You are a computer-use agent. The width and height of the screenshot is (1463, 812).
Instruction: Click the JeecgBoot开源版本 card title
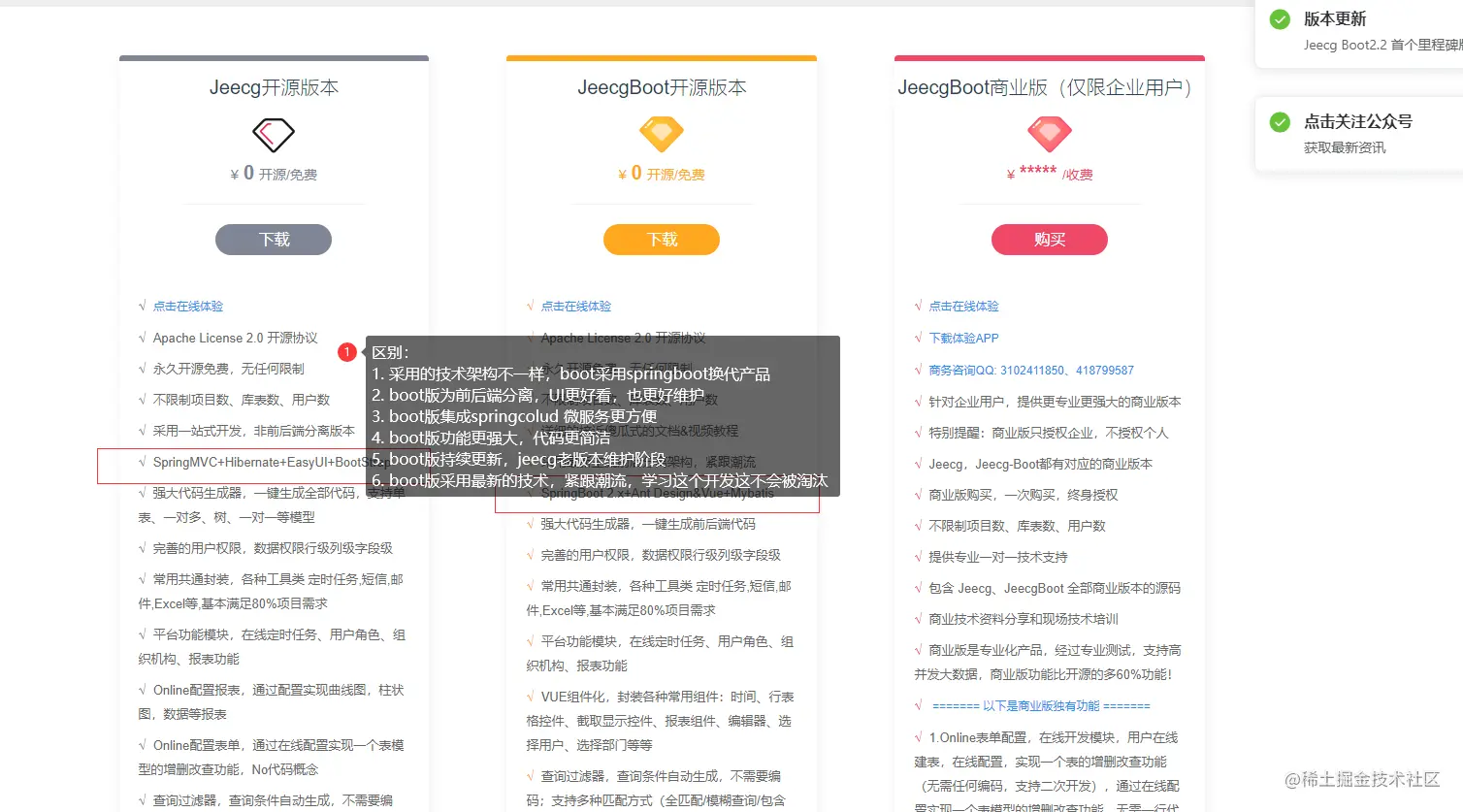coord(662,87)
